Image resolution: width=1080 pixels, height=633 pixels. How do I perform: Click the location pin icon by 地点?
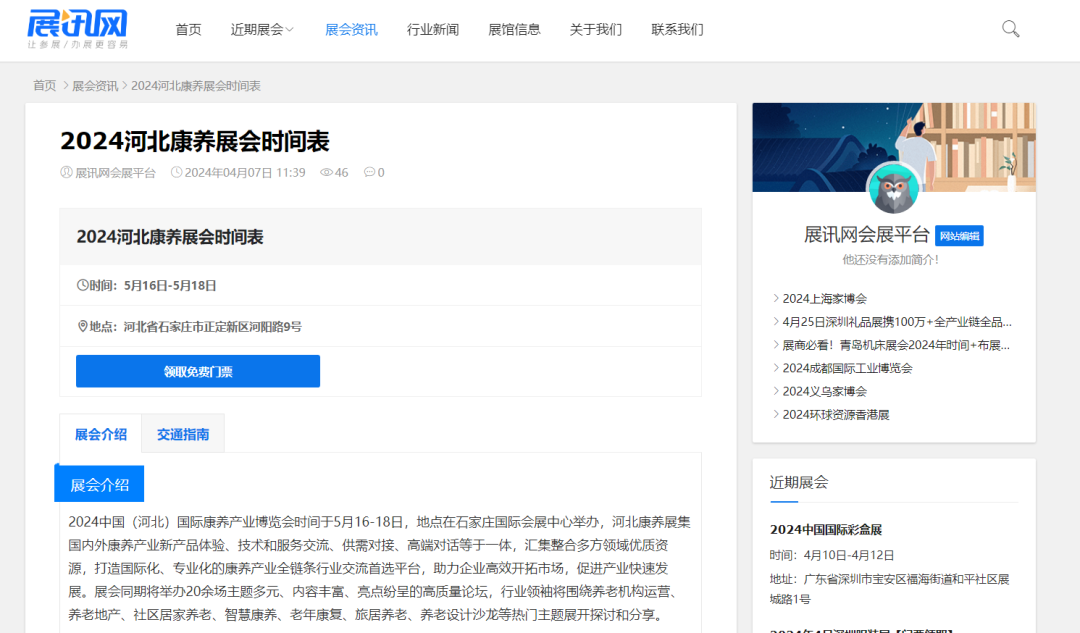pyautogui.click(x=83, y=326)
